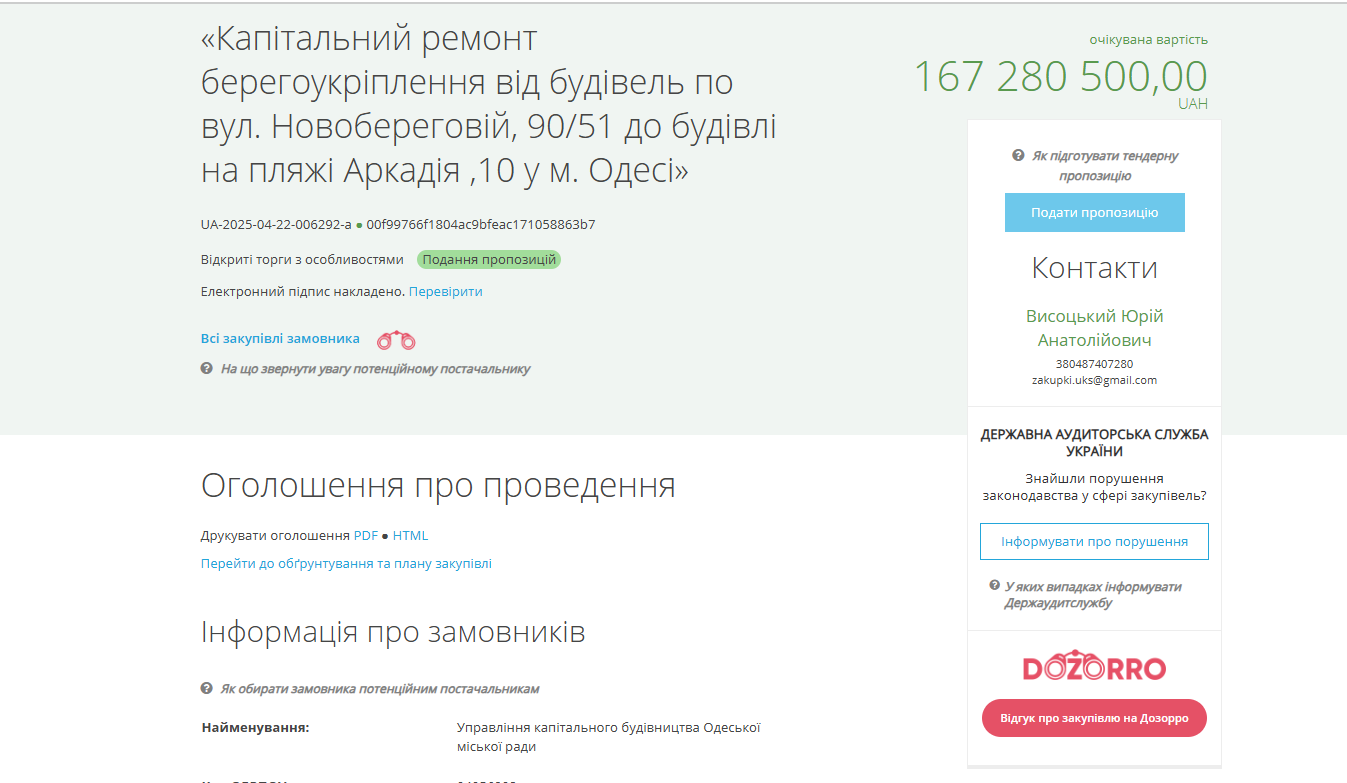This screenshot has height=783, width=1347.
Task: Open the У яких випадках інформувати Держаудитслужбу text
Action: coord(1092,595)
